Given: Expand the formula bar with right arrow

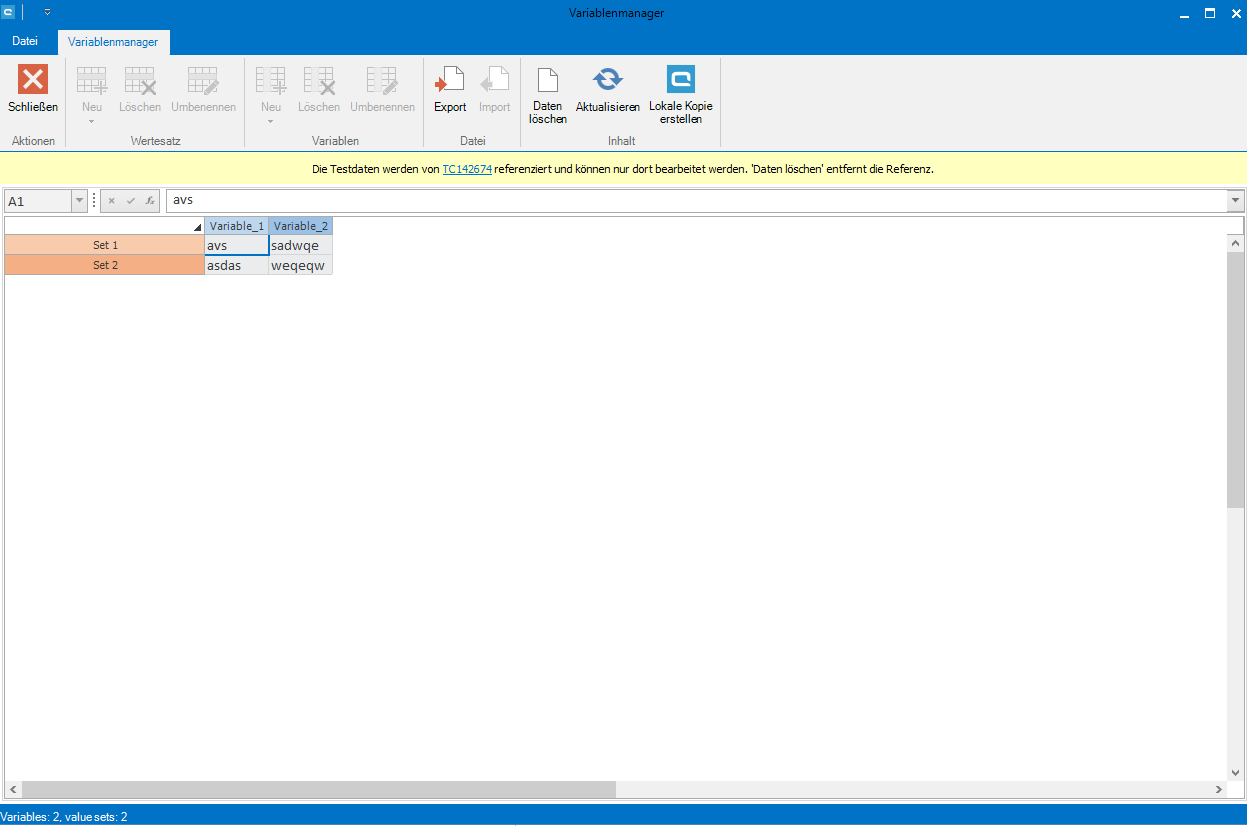Looking at the screenshot, I should coord(1237,201).
